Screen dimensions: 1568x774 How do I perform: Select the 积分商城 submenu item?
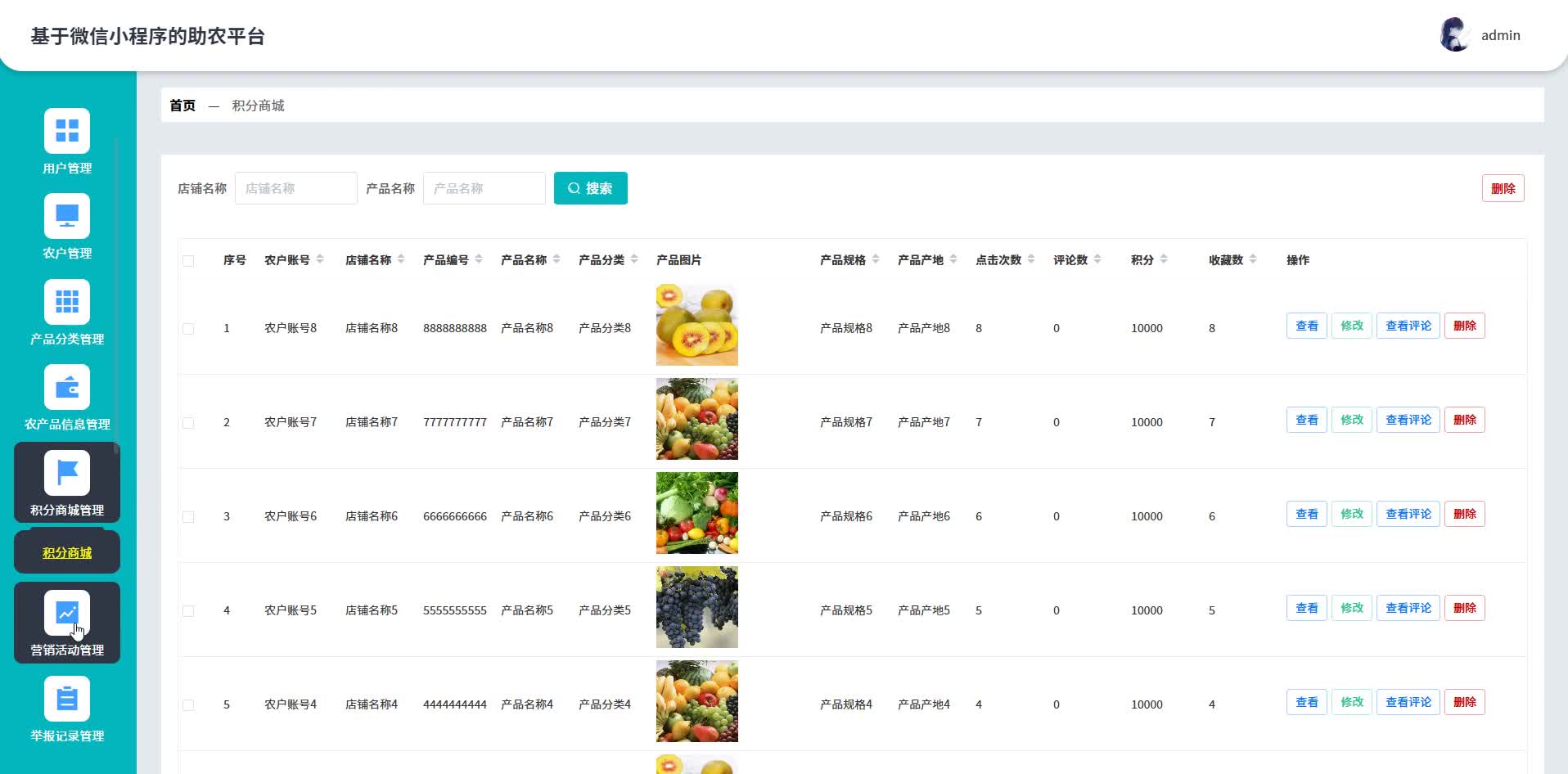[x=67, y=553]
